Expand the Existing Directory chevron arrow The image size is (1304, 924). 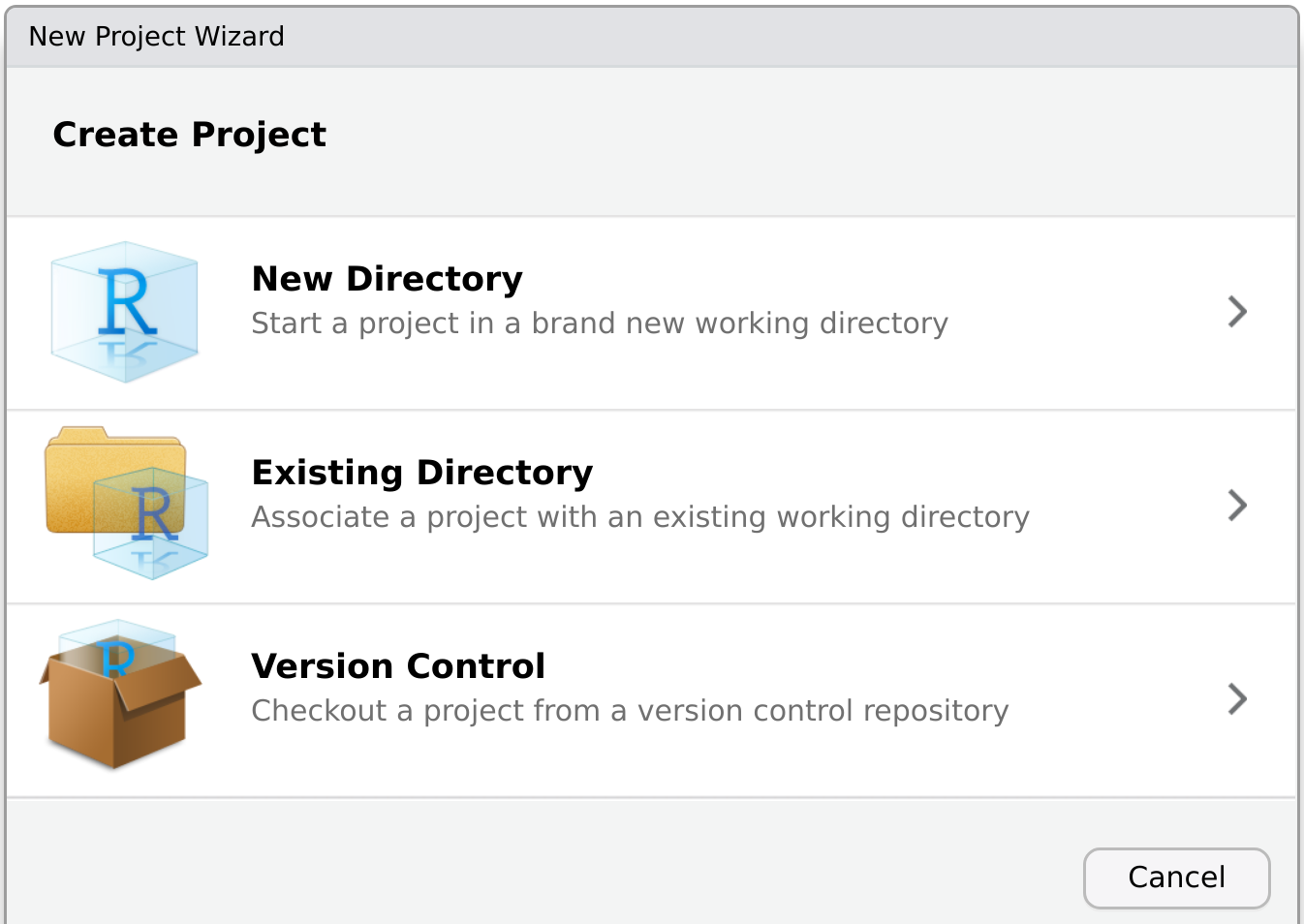click(1236, 506)
